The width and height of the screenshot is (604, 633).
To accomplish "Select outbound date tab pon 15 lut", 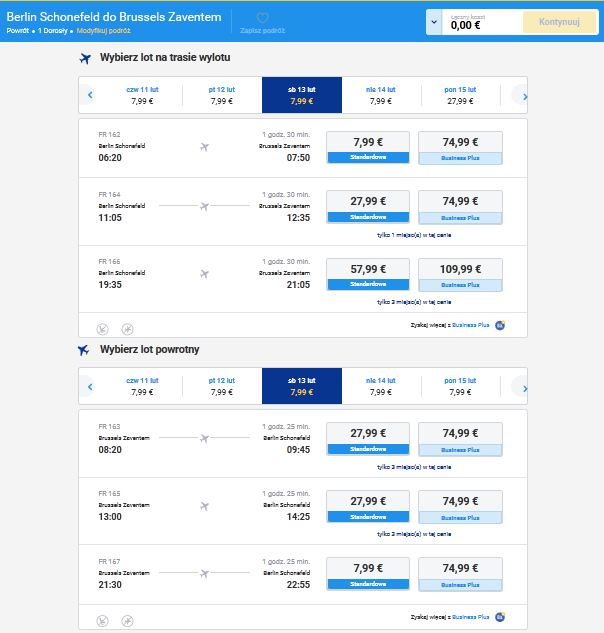I will pyautogui.click(x=460, y=95).
